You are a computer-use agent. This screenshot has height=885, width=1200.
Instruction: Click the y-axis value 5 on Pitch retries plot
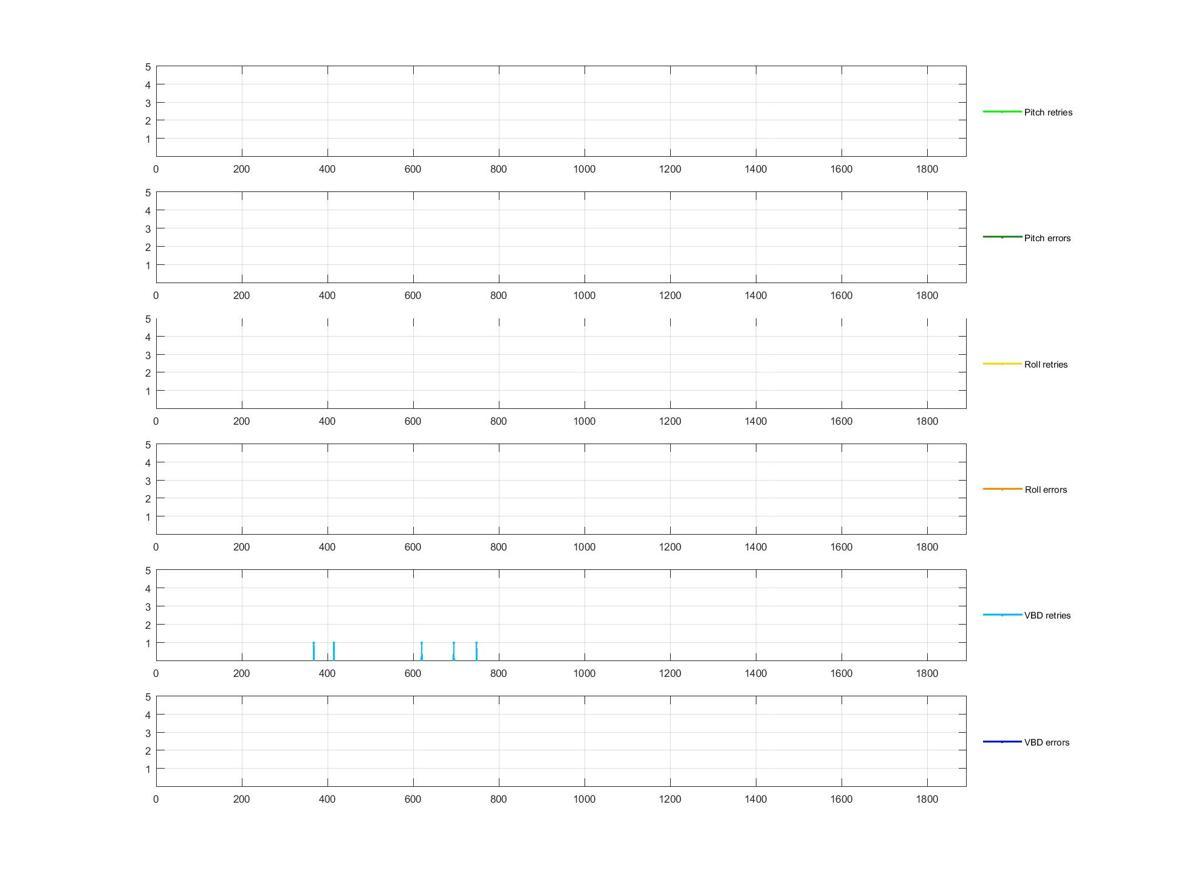148,67
